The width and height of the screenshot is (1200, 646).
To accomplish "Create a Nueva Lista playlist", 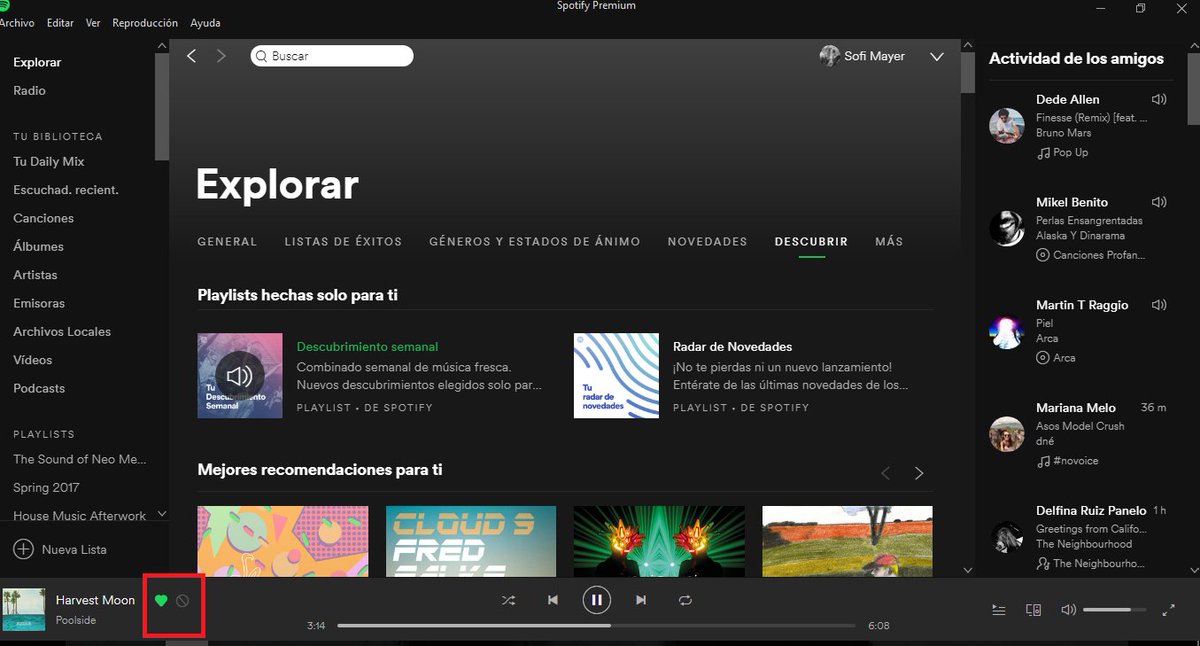I will tap(60, 549).
